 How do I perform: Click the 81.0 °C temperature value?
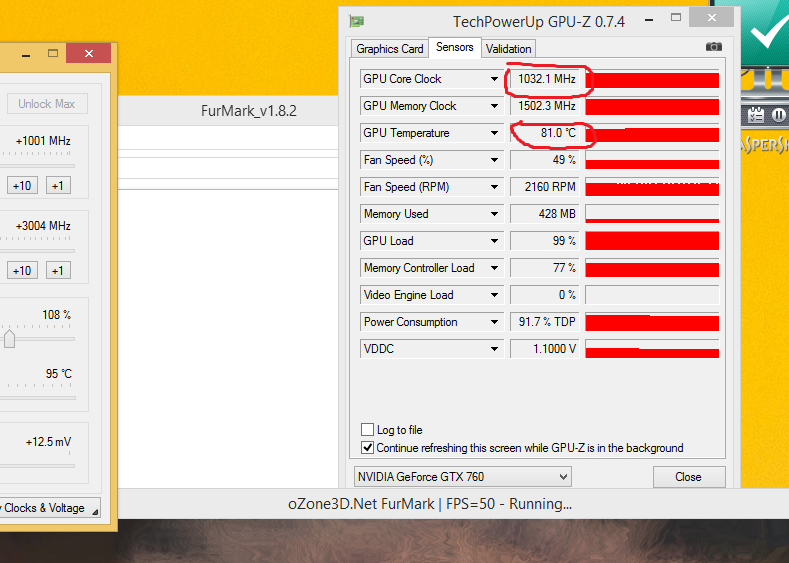click(546, 133)
